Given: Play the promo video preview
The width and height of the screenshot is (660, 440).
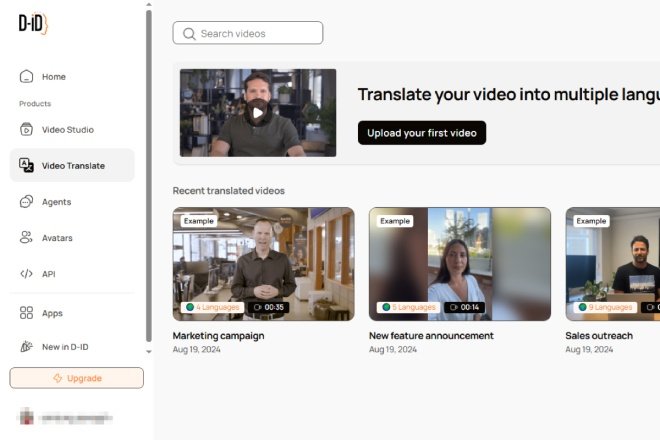Looking at the screenshot, I should pyautogui.click(x=258, y=113).
